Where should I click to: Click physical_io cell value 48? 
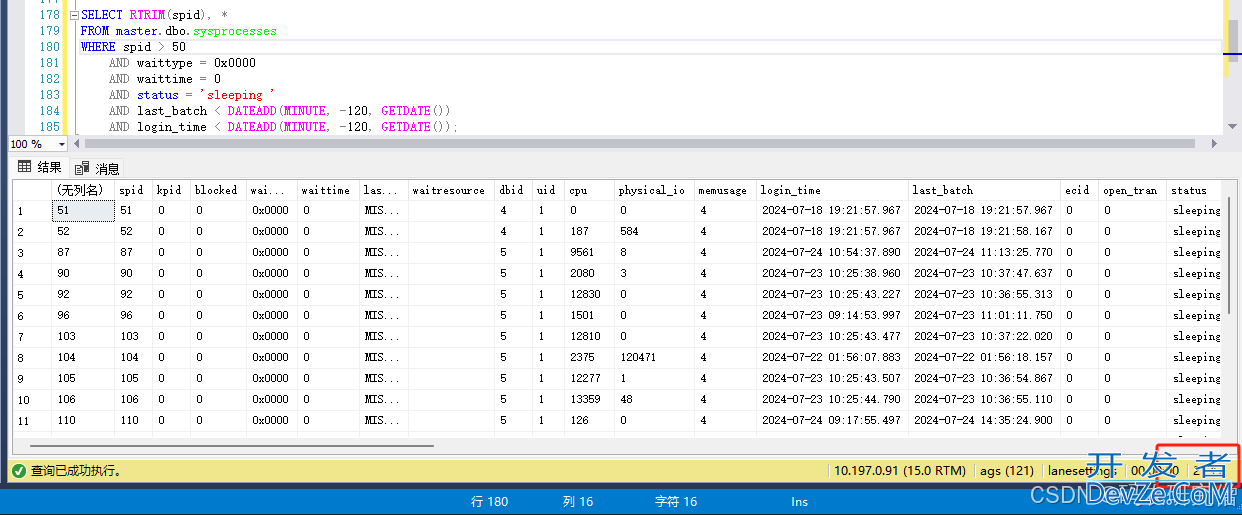(x=654, y=399)
